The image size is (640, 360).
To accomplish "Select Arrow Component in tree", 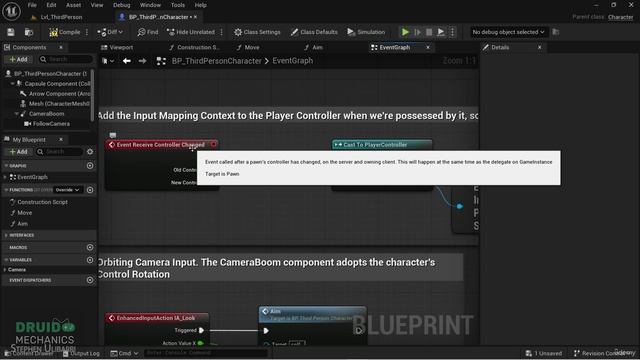I will coord(59,93).
